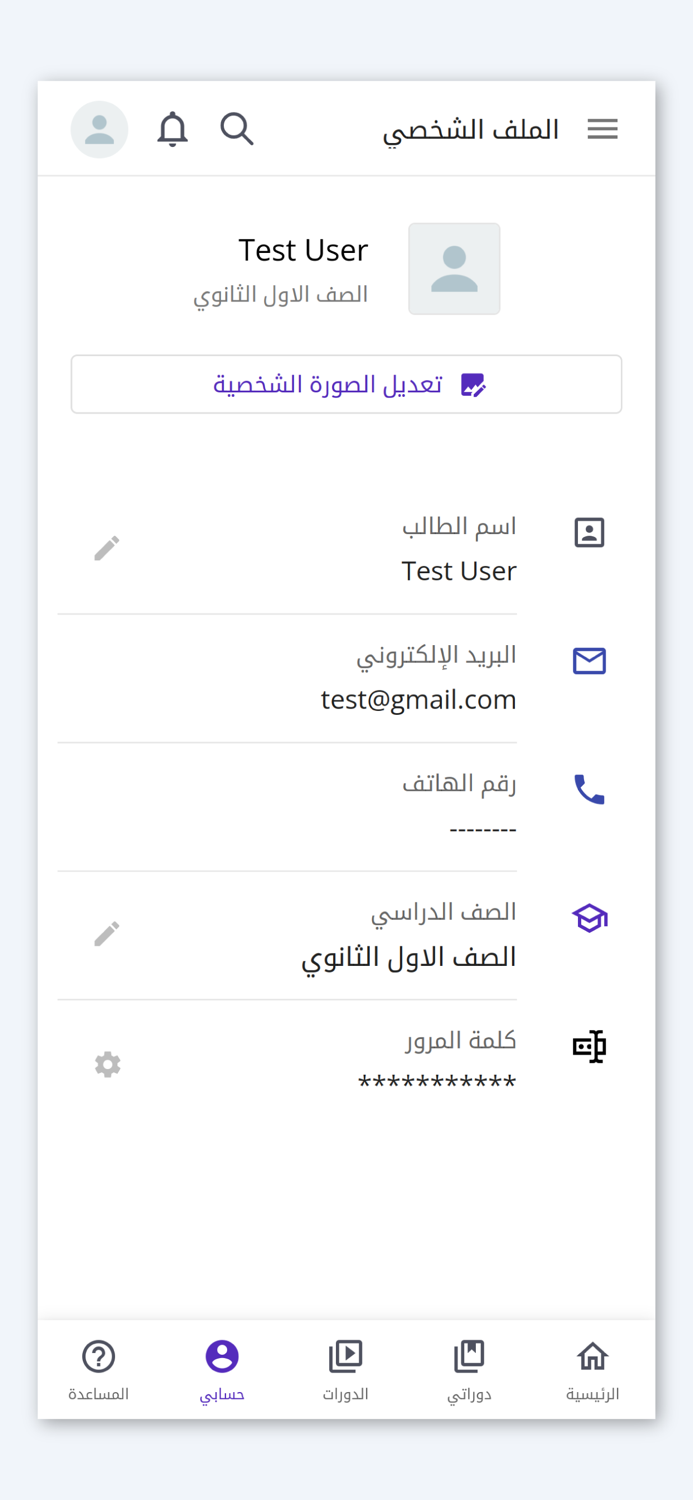Click the profile picture thumbnail next to Test User
Image resolution: width=693 pixels, height=1500 pixels.
[x=454, y=268]
